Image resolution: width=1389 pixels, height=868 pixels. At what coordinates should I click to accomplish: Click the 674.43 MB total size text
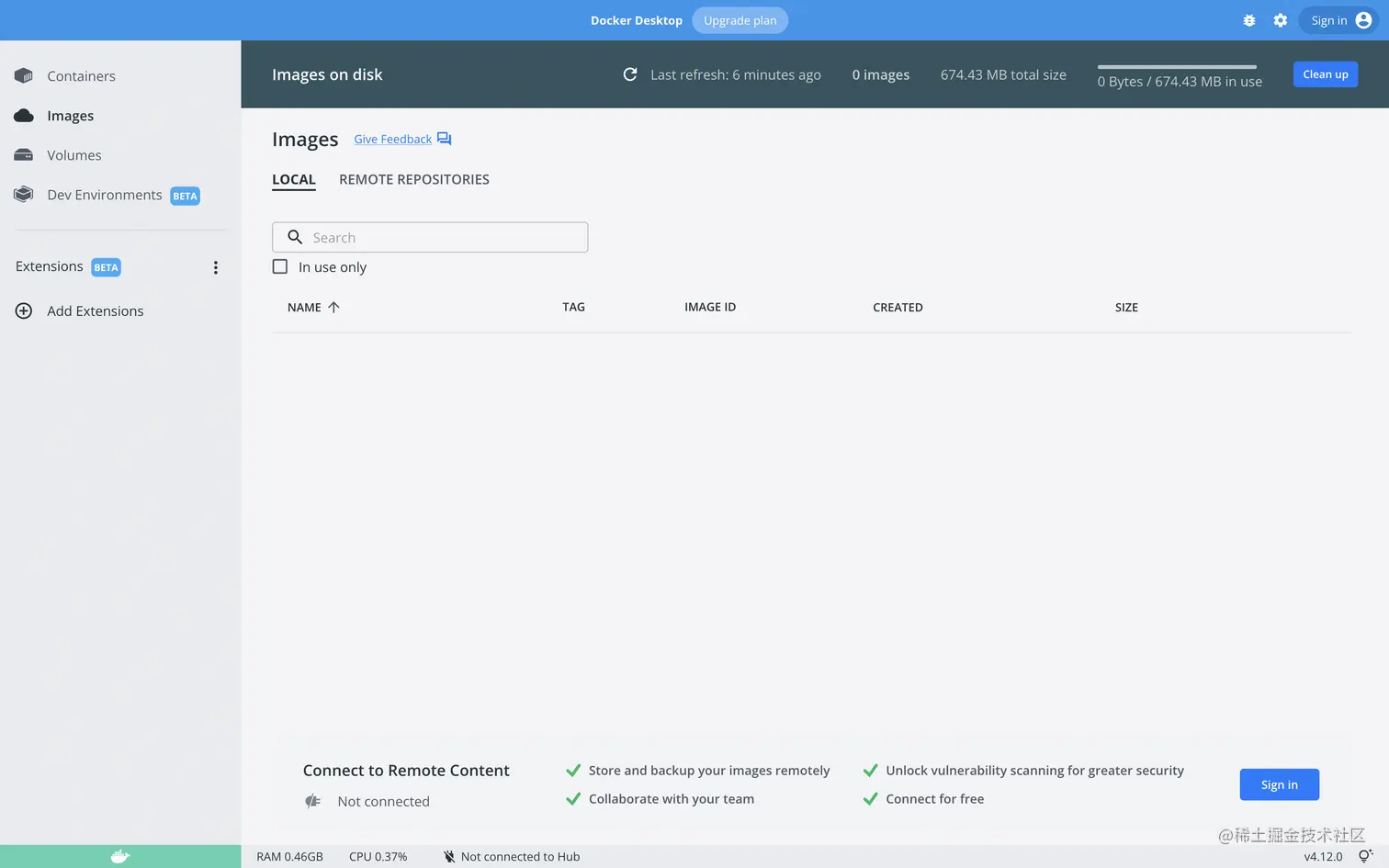[x=1003, y=74]
